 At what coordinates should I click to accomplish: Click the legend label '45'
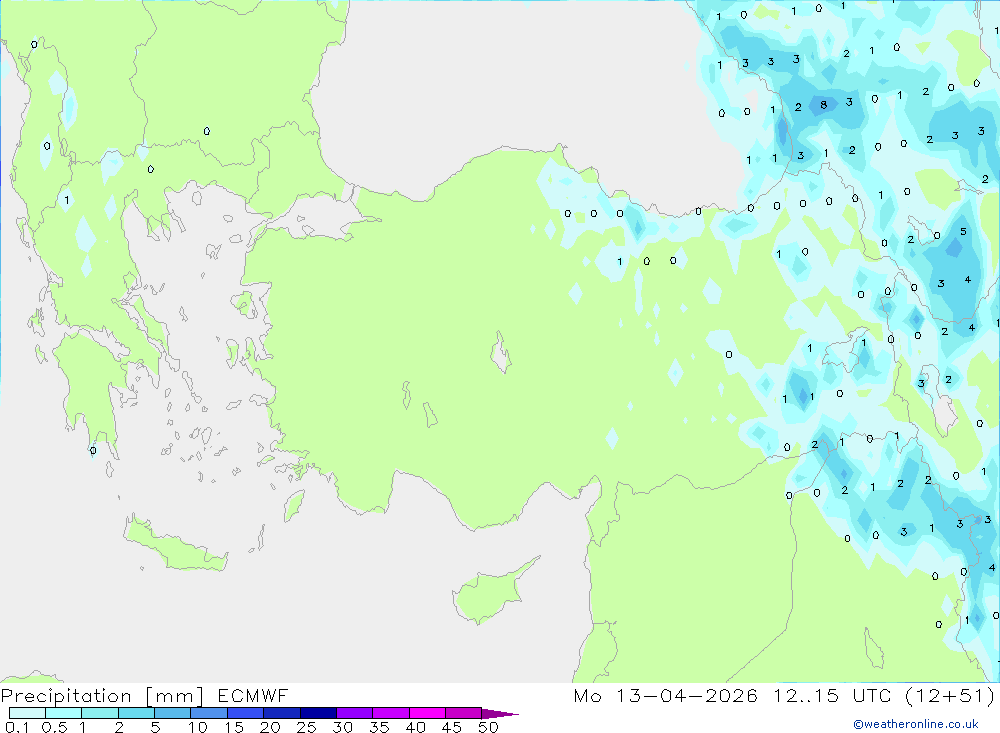[x=452, y=727]
